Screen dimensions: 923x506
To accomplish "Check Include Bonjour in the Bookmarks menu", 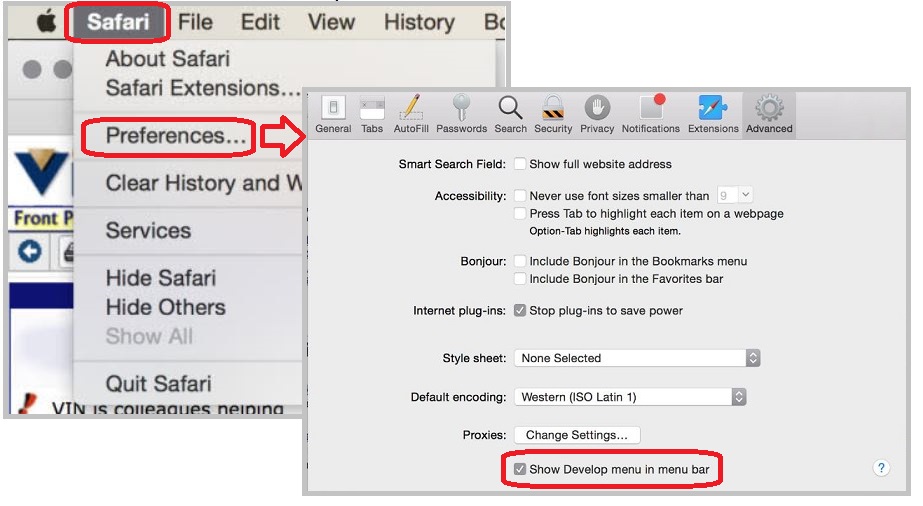I will (x=520, y=261).
